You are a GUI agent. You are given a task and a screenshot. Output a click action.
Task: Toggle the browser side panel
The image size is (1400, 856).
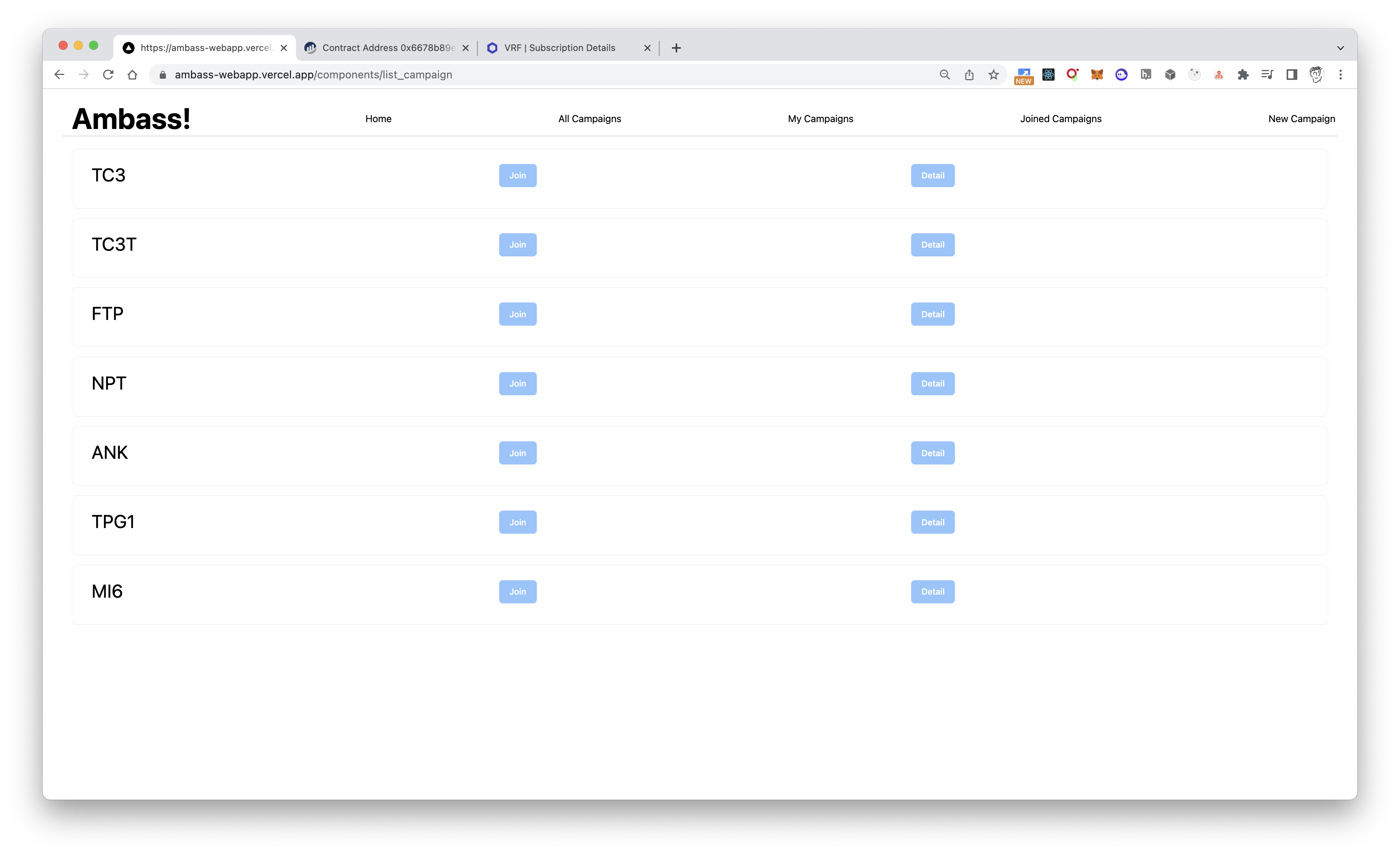(1292, 75)
